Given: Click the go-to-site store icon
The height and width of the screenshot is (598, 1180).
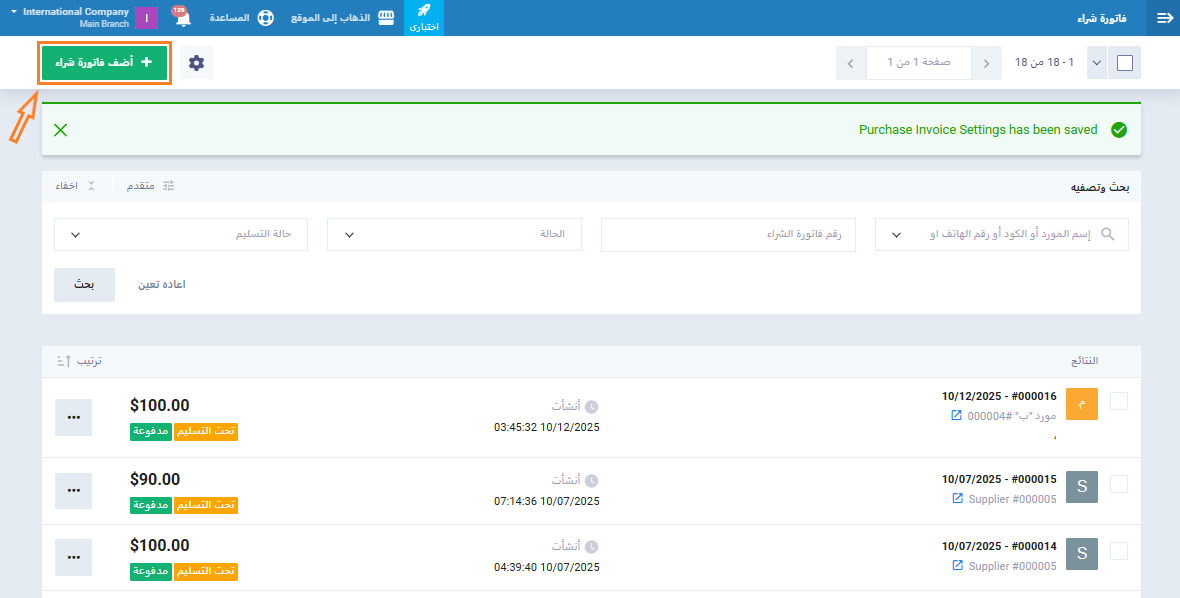Looking at the screenshot, I should pyautogui.click(x=386, y=18).
